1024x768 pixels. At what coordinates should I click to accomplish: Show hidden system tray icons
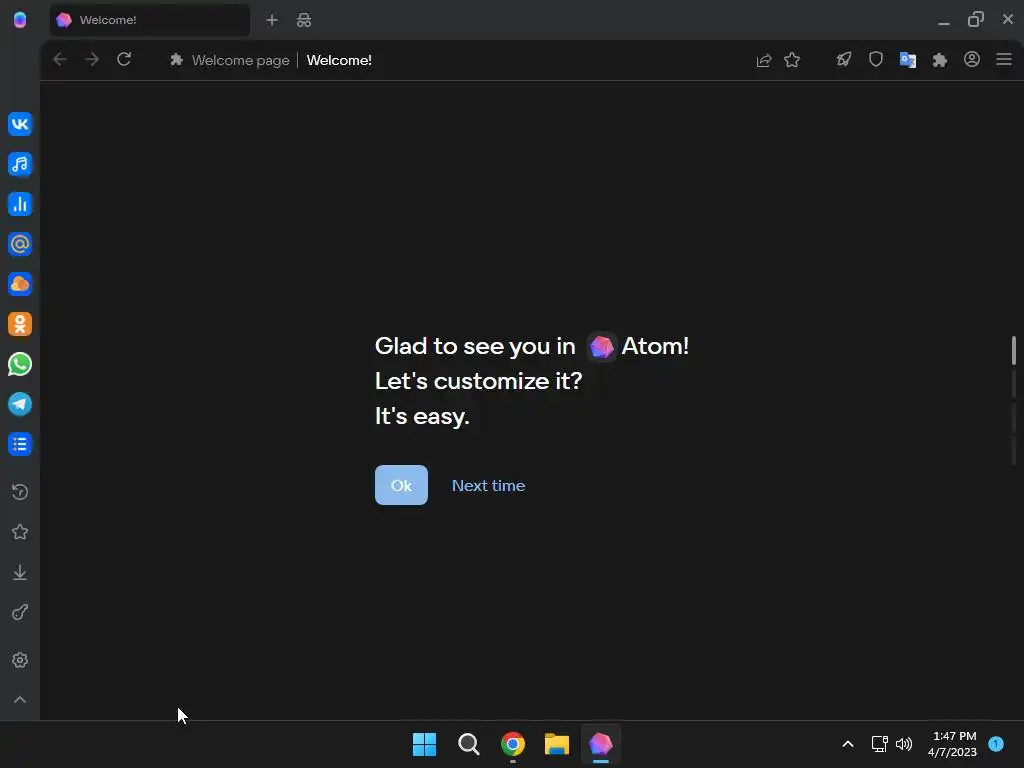pos(848,744)
